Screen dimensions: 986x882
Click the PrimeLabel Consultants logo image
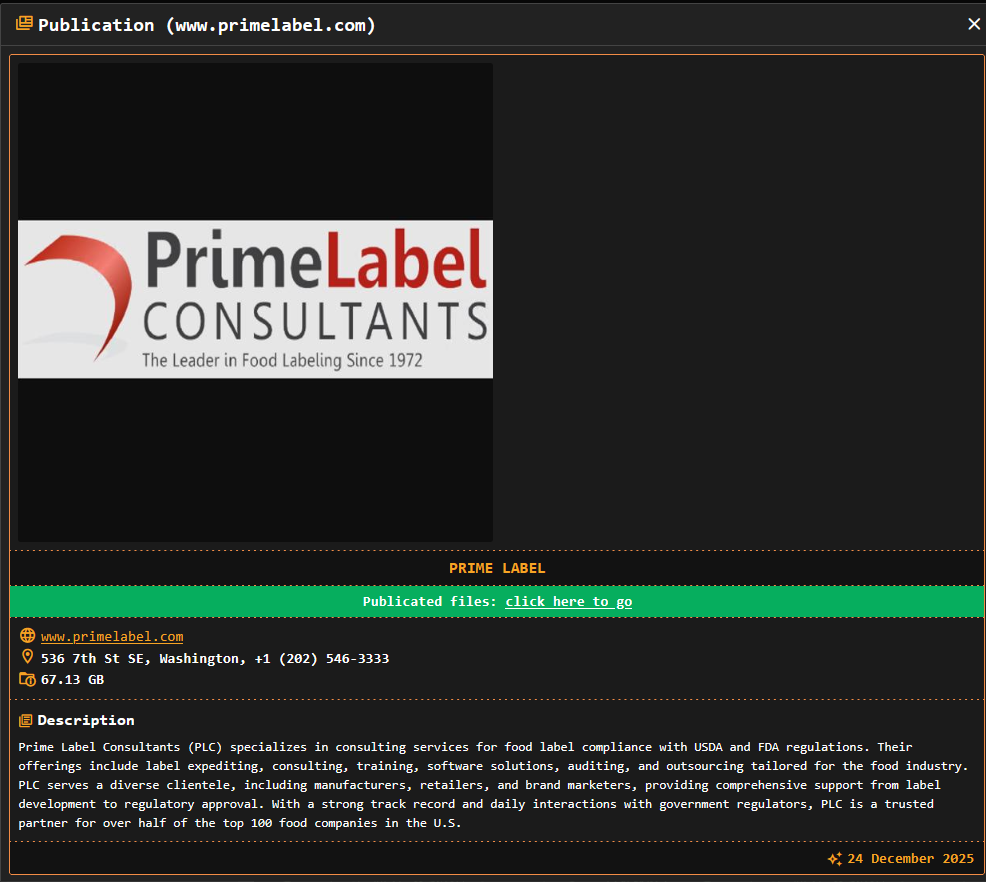(255, 299)
